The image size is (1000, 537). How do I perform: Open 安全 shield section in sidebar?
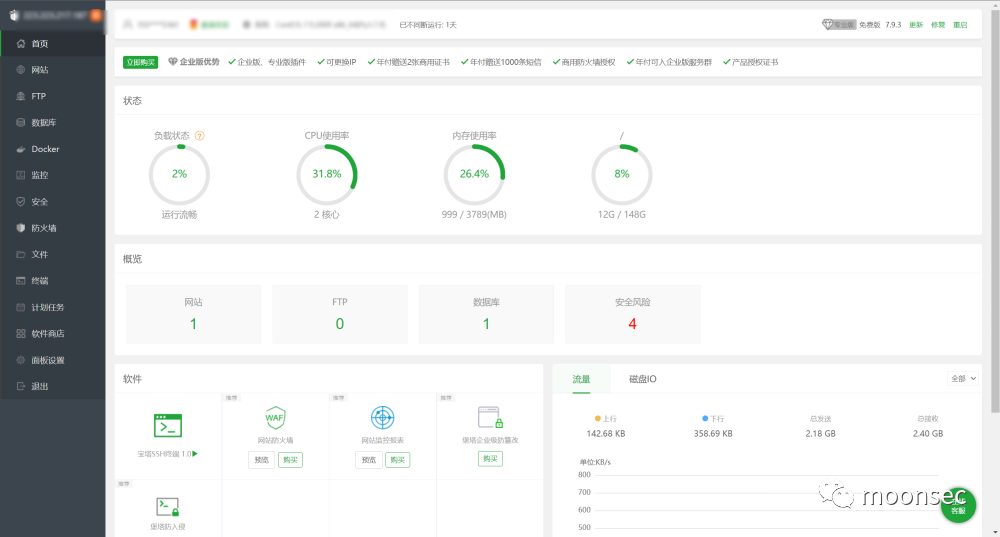click(52, 202)
